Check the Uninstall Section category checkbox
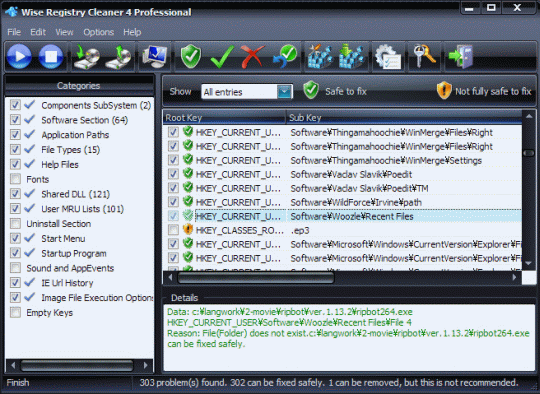Image resolution: width=540 pixels, height=394 pixels. 15,224
